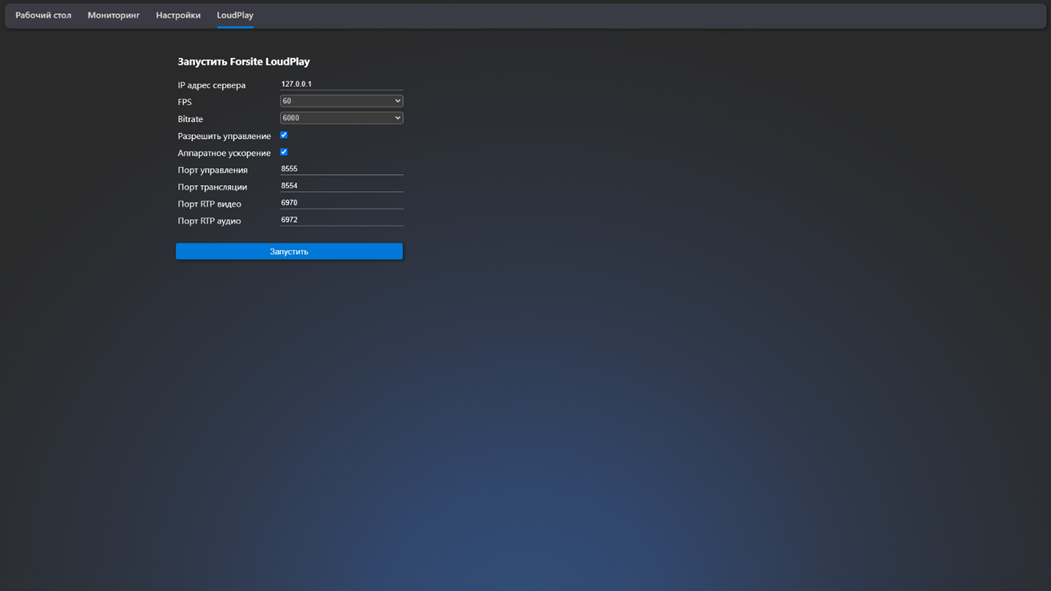Select the LoudPlay tab
Screen dimensions: 1051x591
pyautogui.click(x=235, y=15)
